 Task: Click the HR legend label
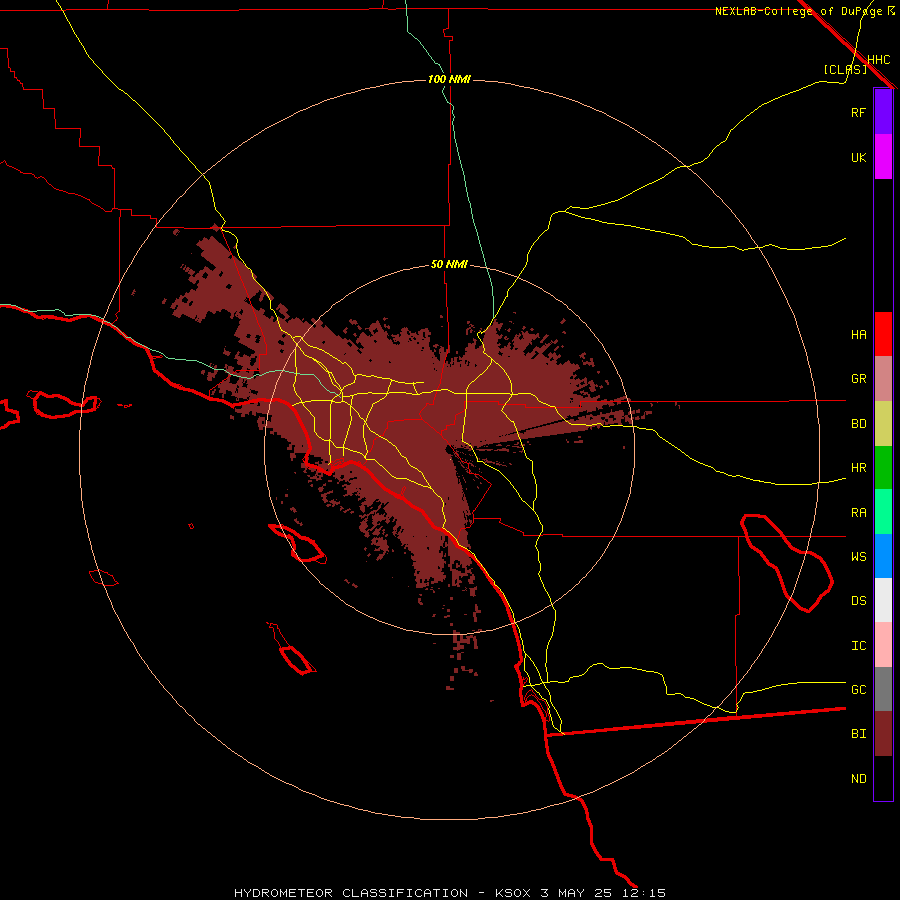pos(858,468)
